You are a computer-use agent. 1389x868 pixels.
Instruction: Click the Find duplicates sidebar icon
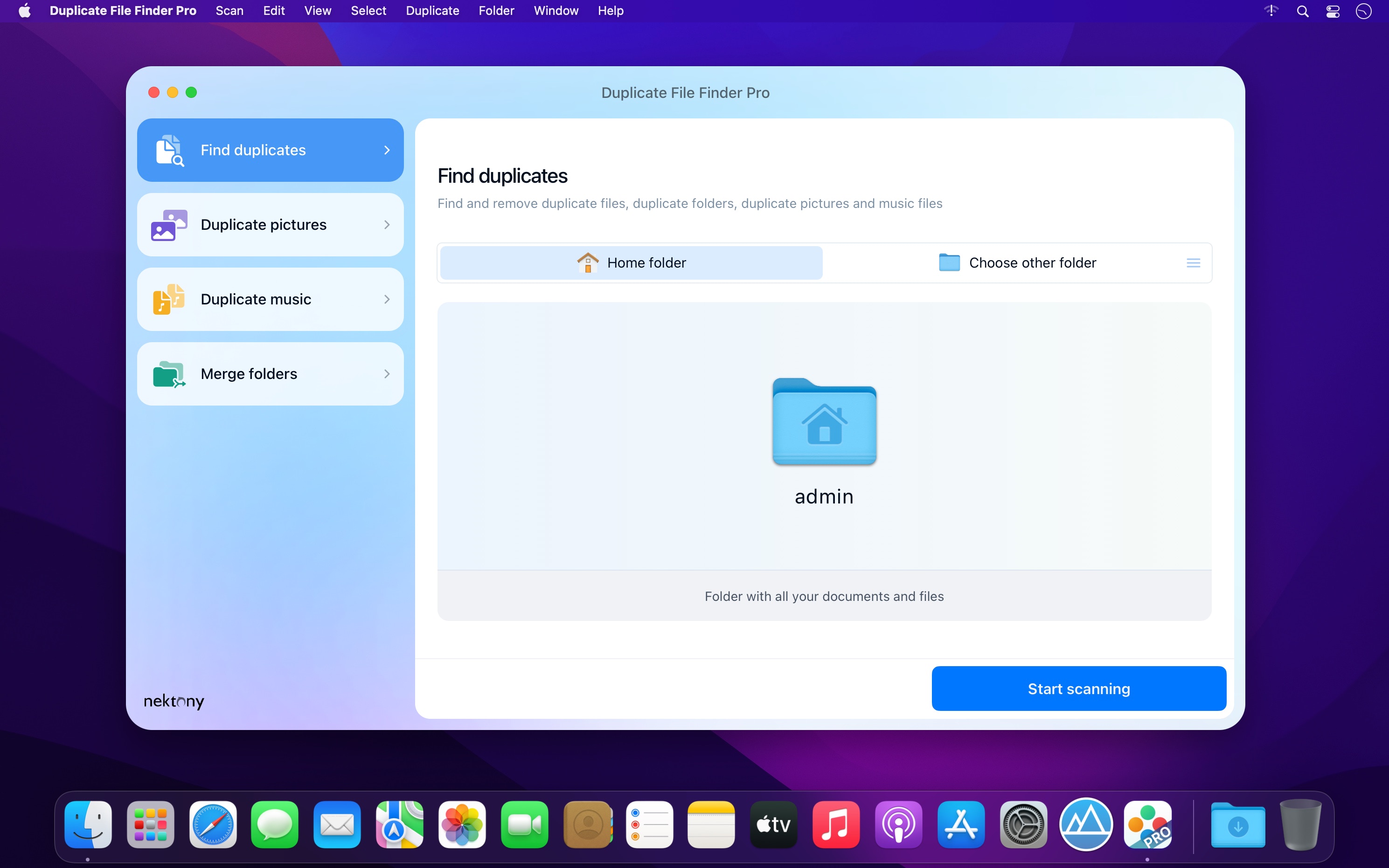coord(169,151)
